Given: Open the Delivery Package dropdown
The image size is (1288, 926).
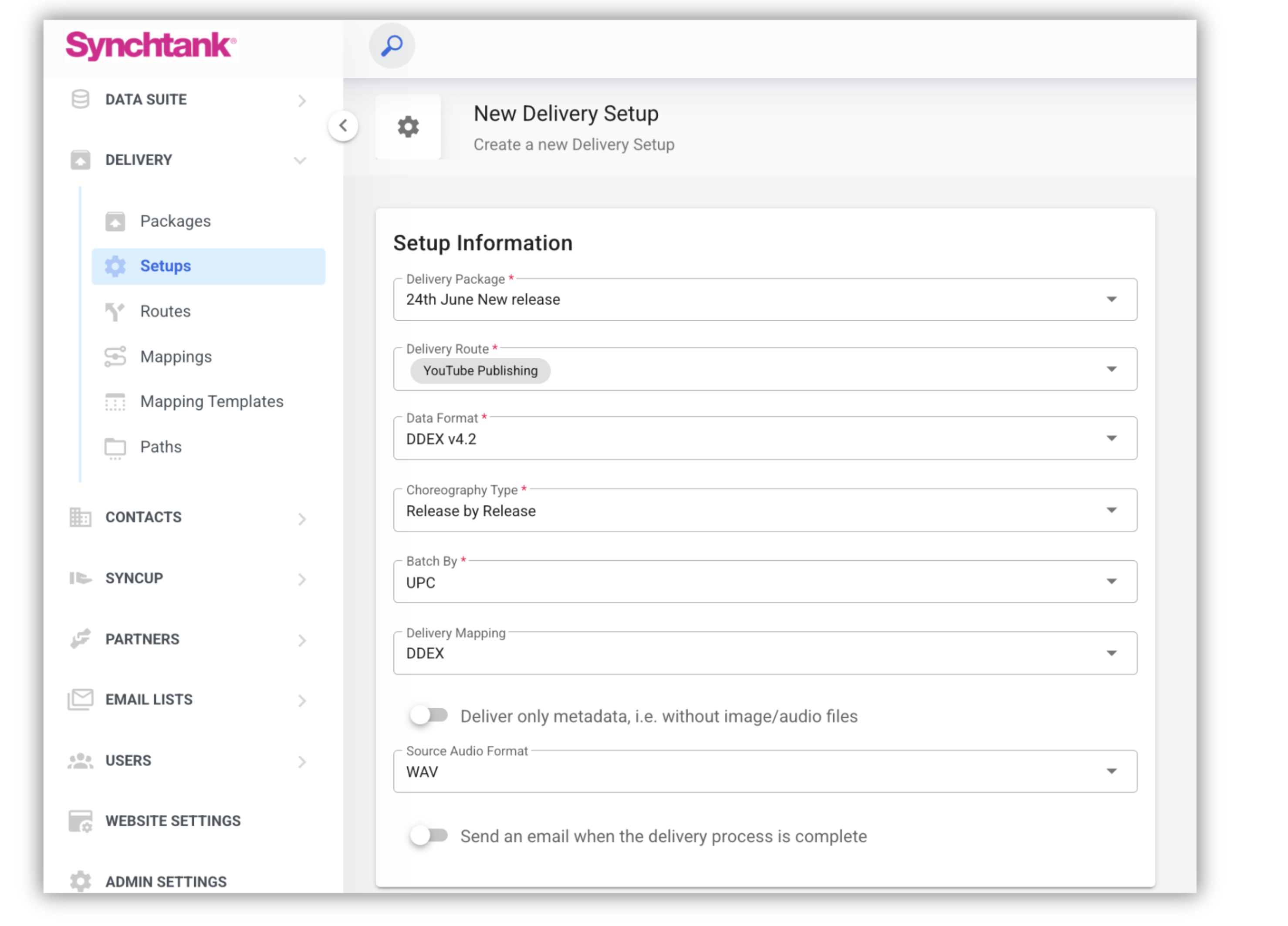Looking at the screenshot, I should click(765, 300).
